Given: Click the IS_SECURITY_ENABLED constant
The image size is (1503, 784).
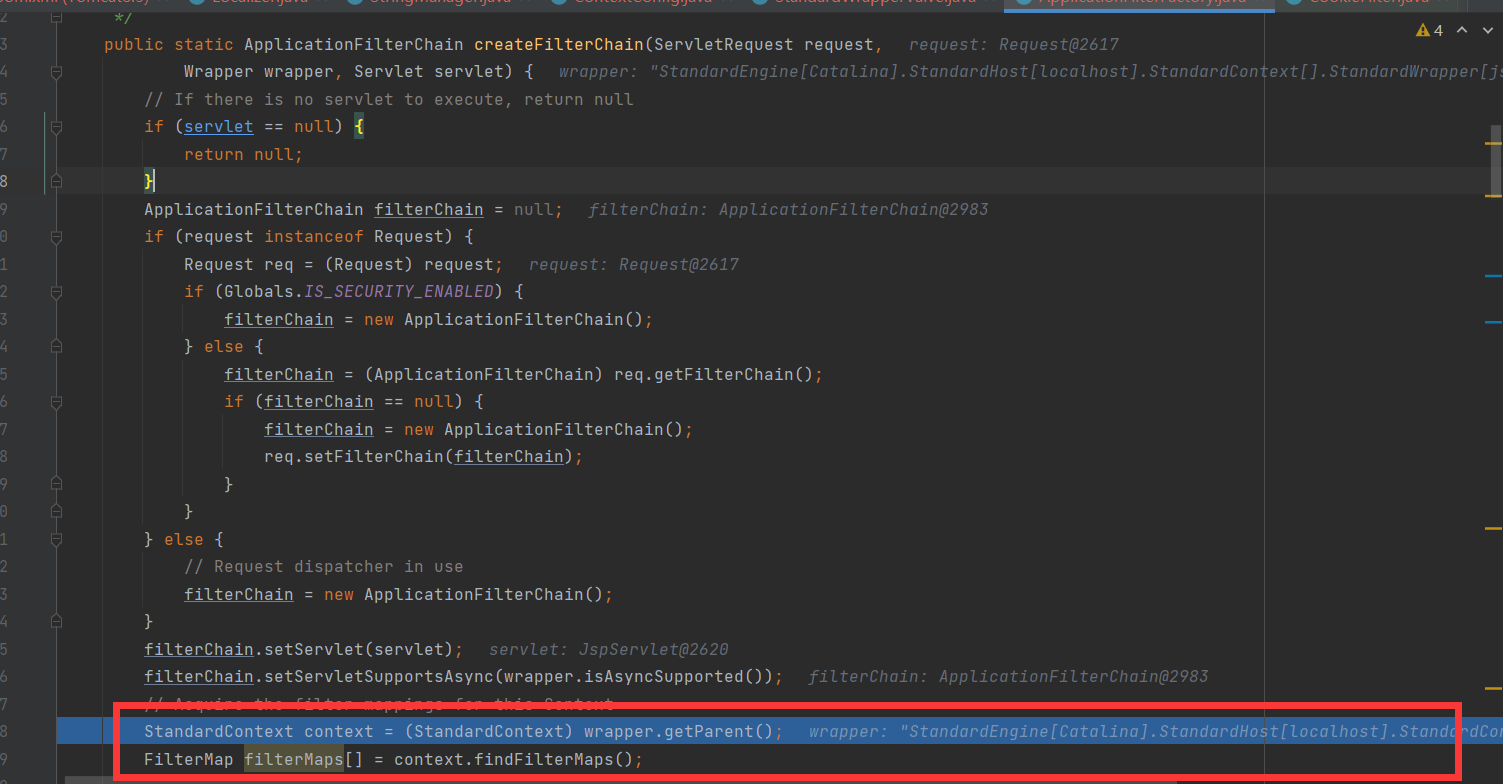Looking at the screenshot, I should point(399,292).
